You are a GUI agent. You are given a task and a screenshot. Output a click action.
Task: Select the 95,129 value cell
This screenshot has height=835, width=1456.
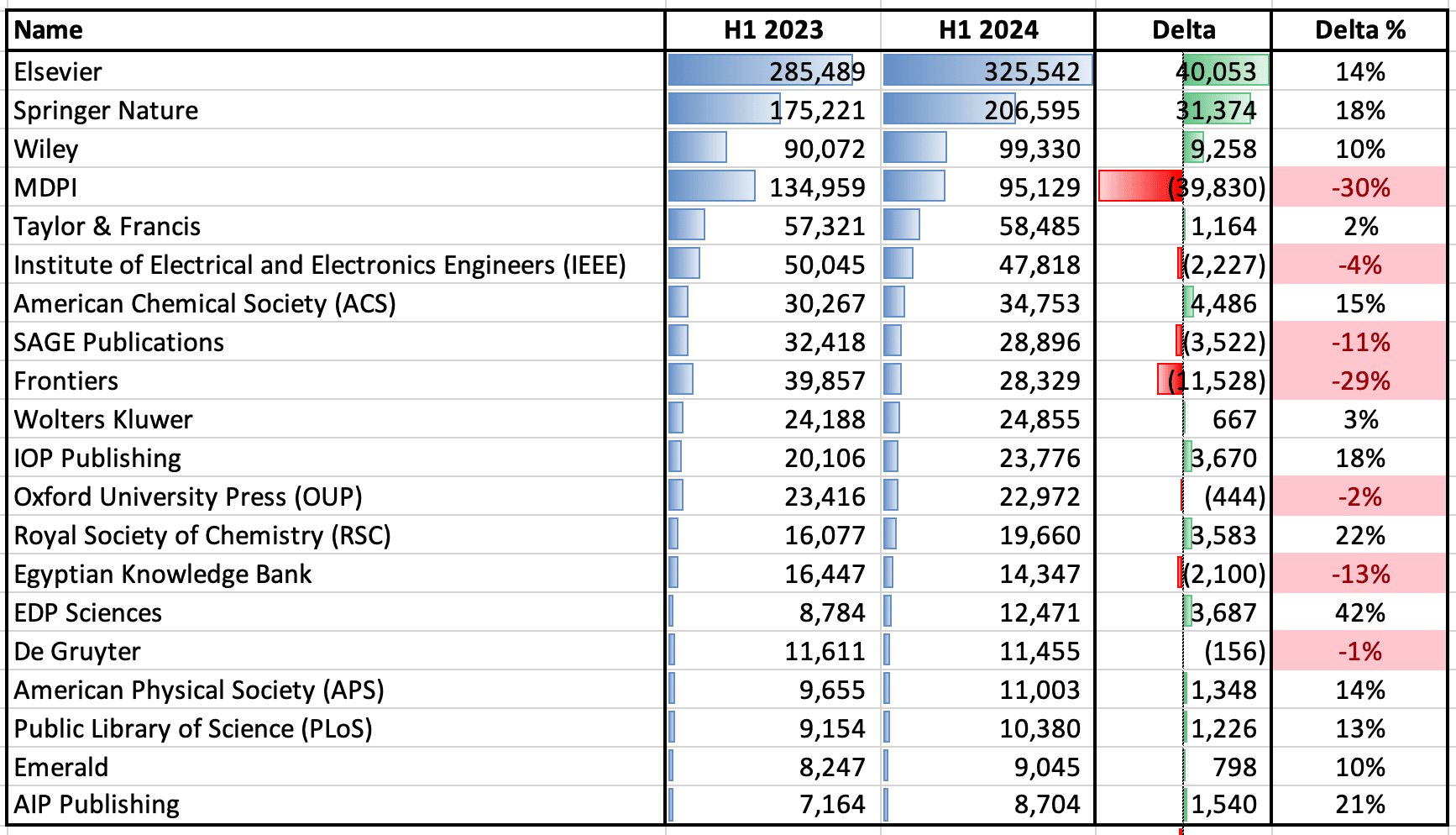pos(988,187)
